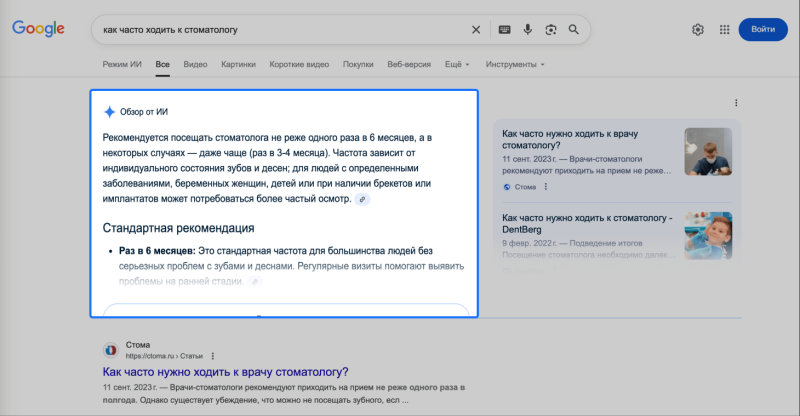Open the DentBerg article thumbnail

(x=708, y=235)
